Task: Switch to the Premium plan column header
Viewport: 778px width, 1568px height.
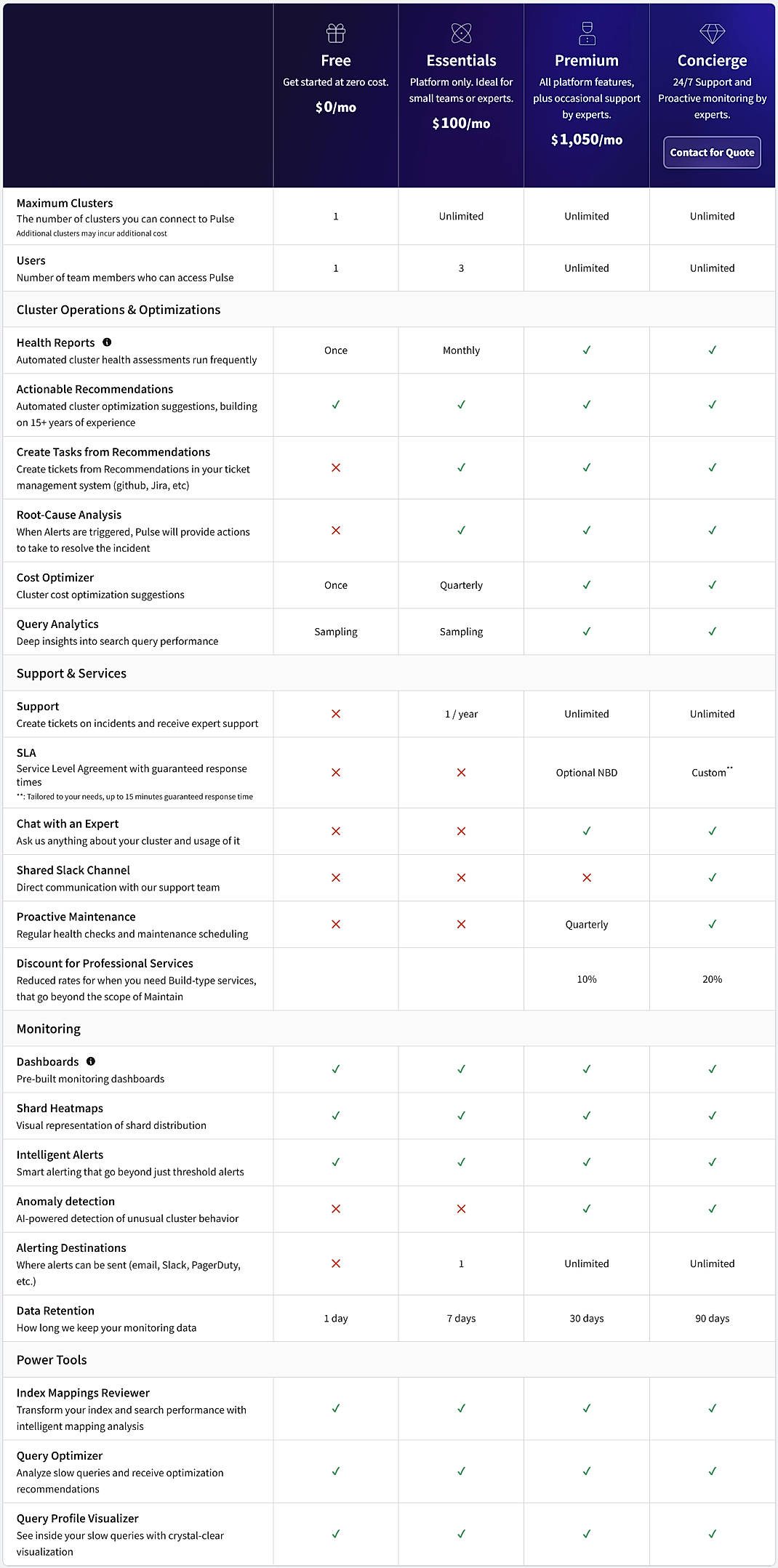Action: click(x=586, y=61)
